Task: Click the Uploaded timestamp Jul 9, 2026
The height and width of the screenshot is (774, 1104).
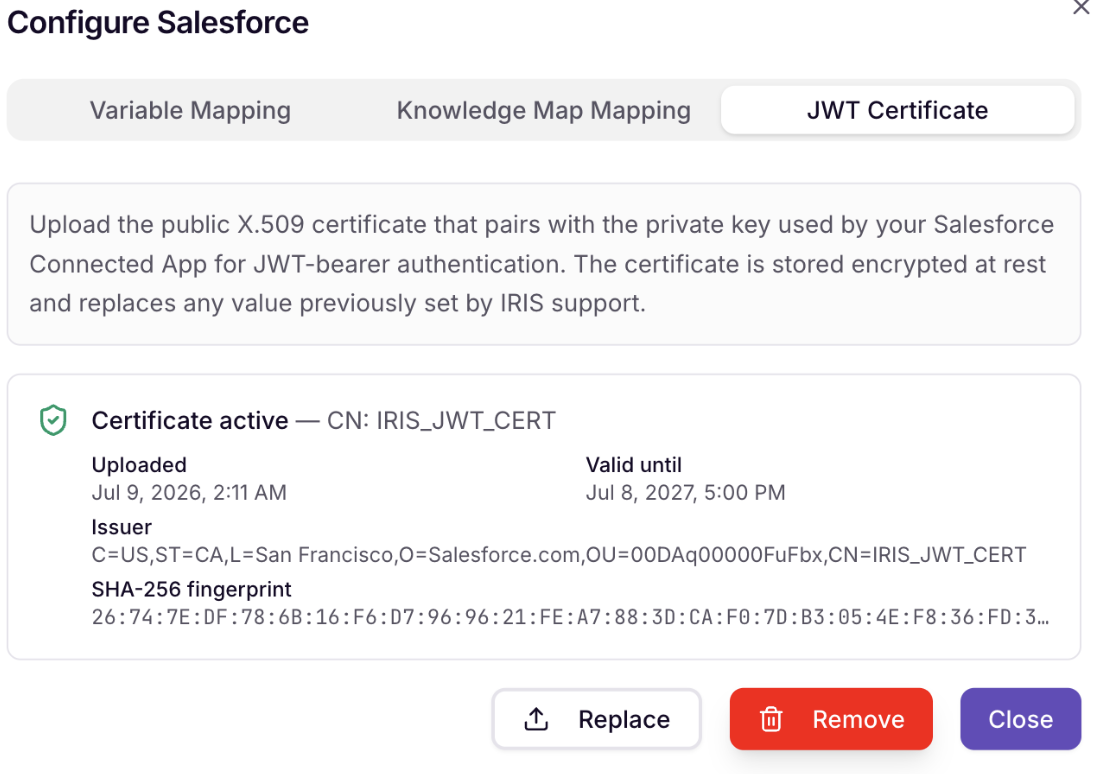Action: point(189,492)
